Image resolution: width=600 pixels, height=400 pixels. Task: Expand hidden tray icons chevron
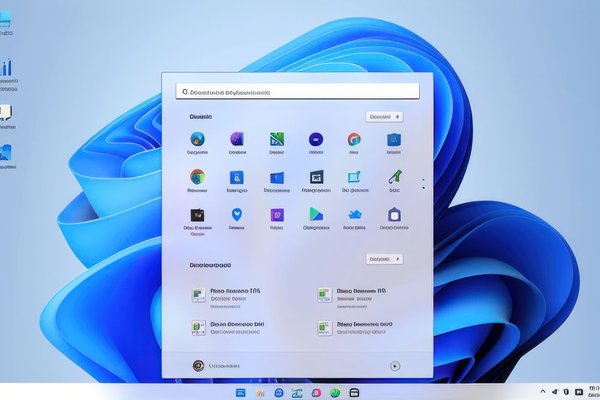tap(543, 391)
